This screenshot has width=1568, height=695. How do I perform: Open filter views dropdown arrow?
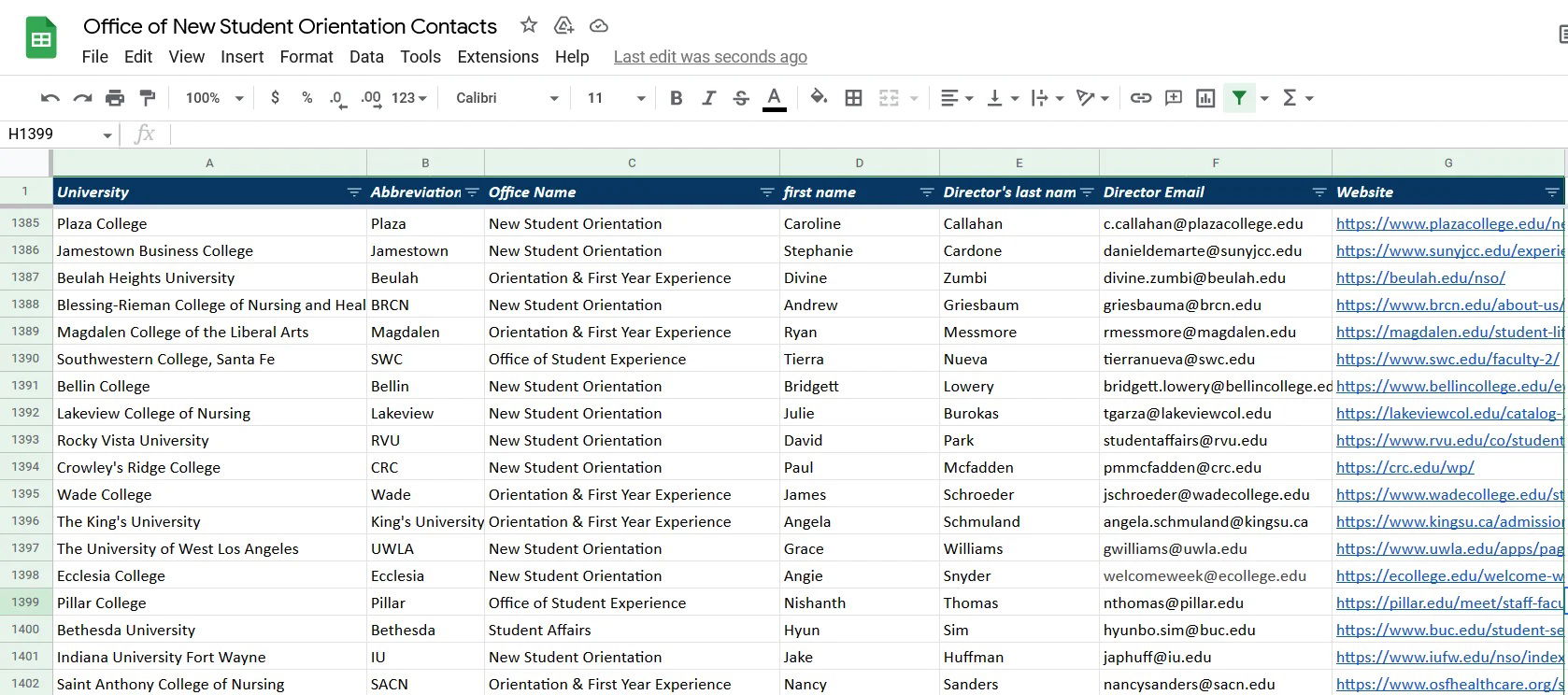(x=1264, y=98)
